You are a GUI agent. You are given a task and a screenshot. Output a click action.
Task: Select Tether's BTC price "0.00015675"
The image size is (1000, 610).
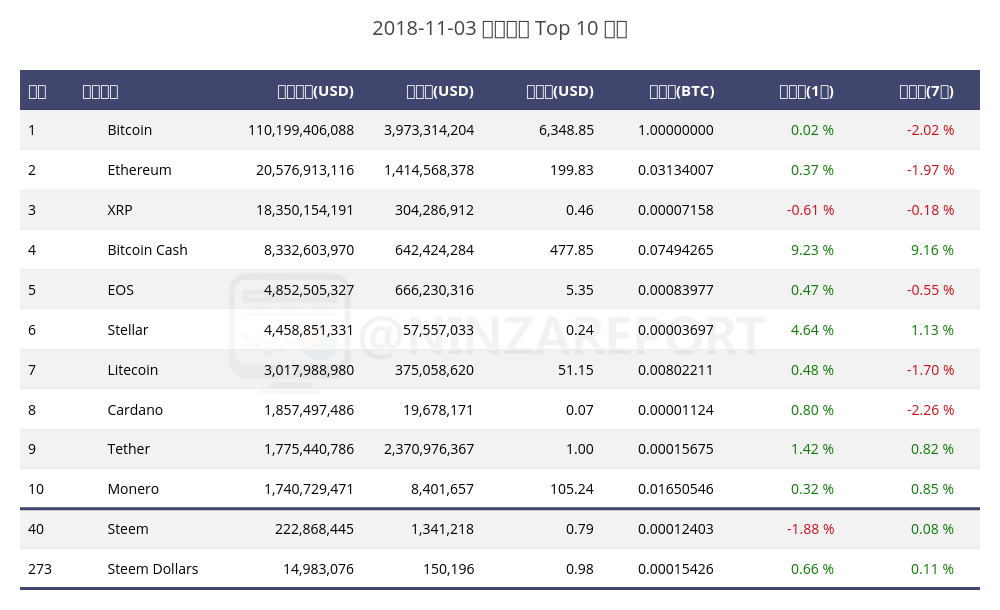coord(675,449)
